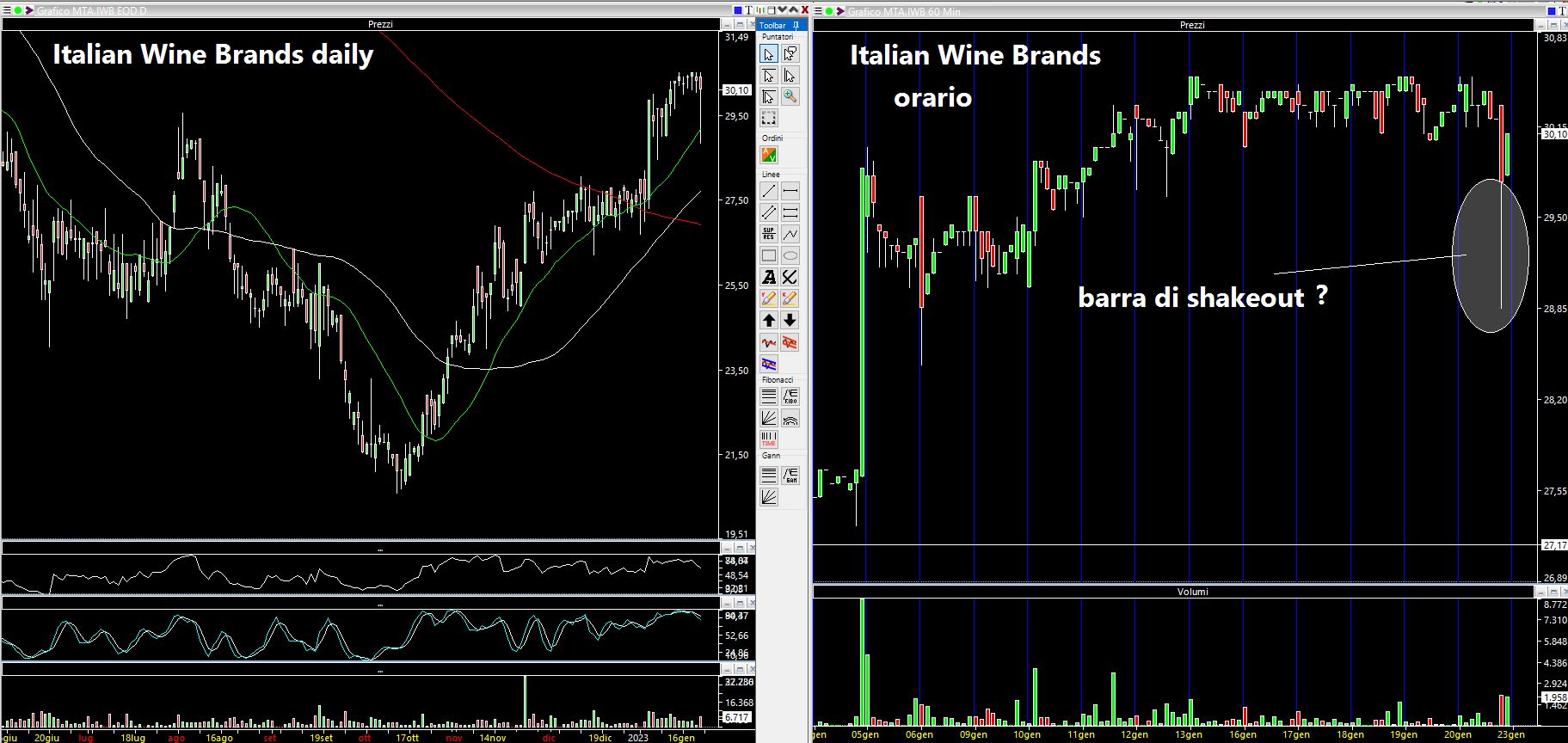Click the 16gen date label on daily axis
This screenshot has width=1568, height=743.
(680, 738)
